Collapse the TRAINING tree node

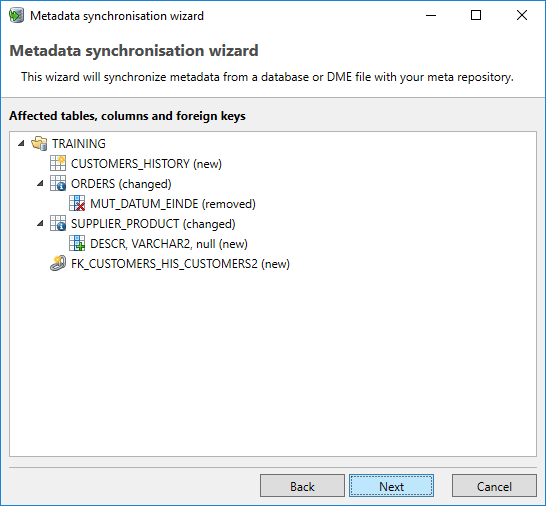pyautogui.click(x=22, y=143)
